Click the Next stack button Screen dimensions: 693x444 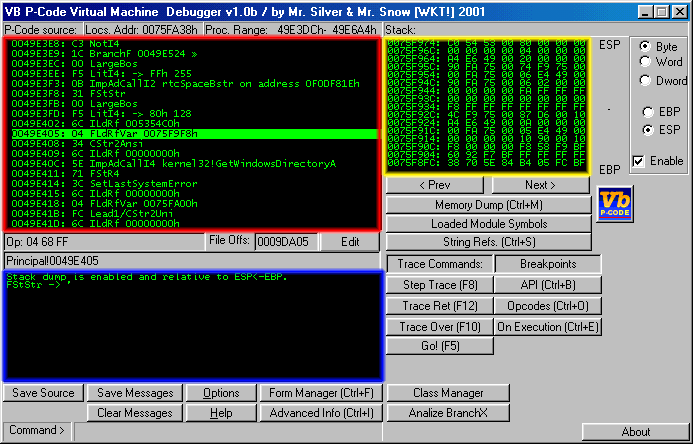541,185
